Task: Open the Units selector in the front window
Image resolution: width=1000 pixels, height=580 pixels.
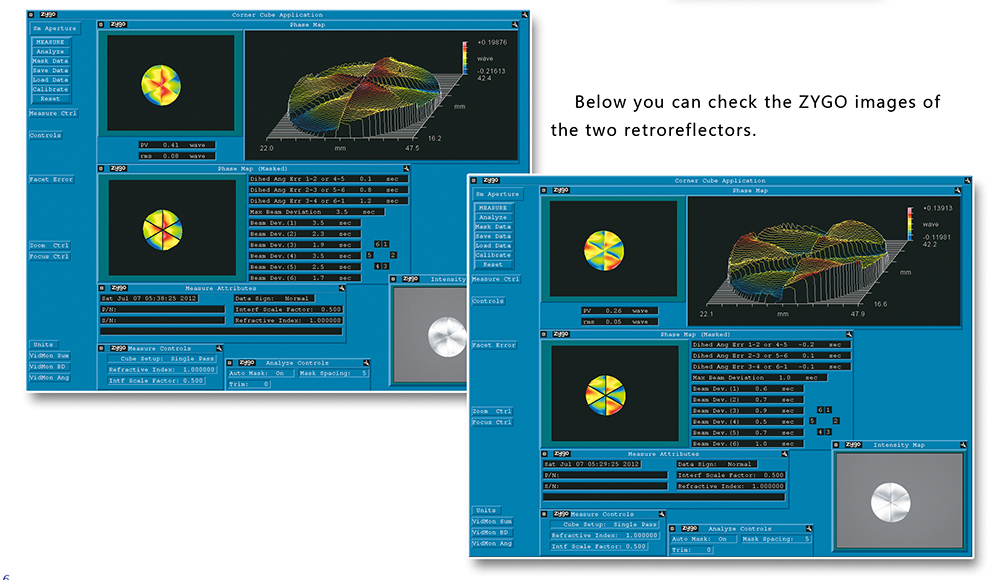Action: pyautogui.click(x=487, y=510)
